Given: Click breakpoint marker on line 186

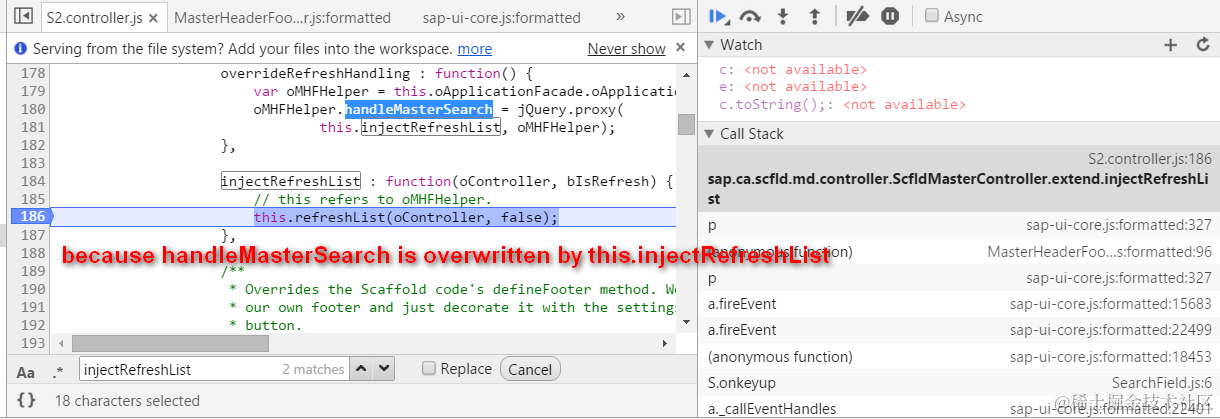Looking at the screenshot, I should tap(33, 217).
